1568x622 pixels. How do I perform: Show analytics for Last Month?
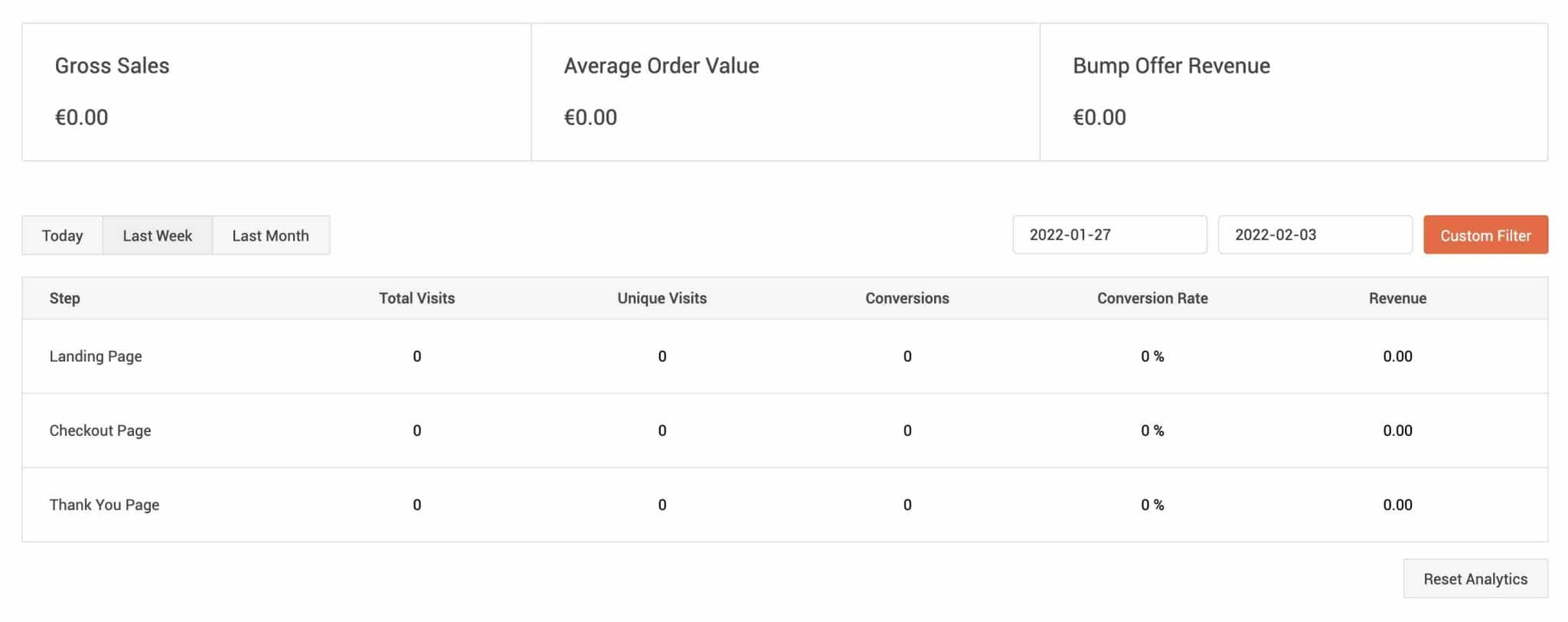coord(270,235)
